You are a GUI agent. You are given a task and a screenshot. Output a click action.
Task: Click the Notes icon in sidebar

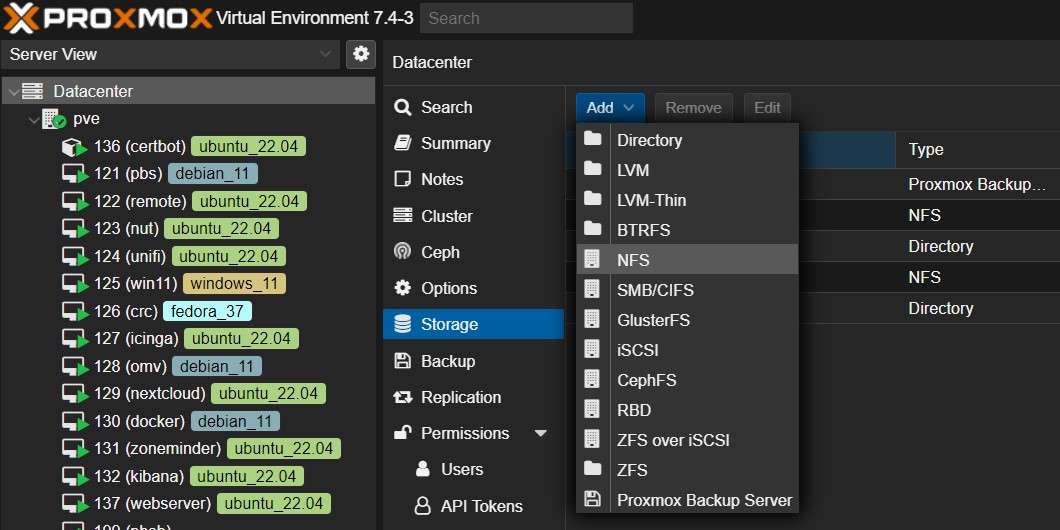click(x=403, y=179)
